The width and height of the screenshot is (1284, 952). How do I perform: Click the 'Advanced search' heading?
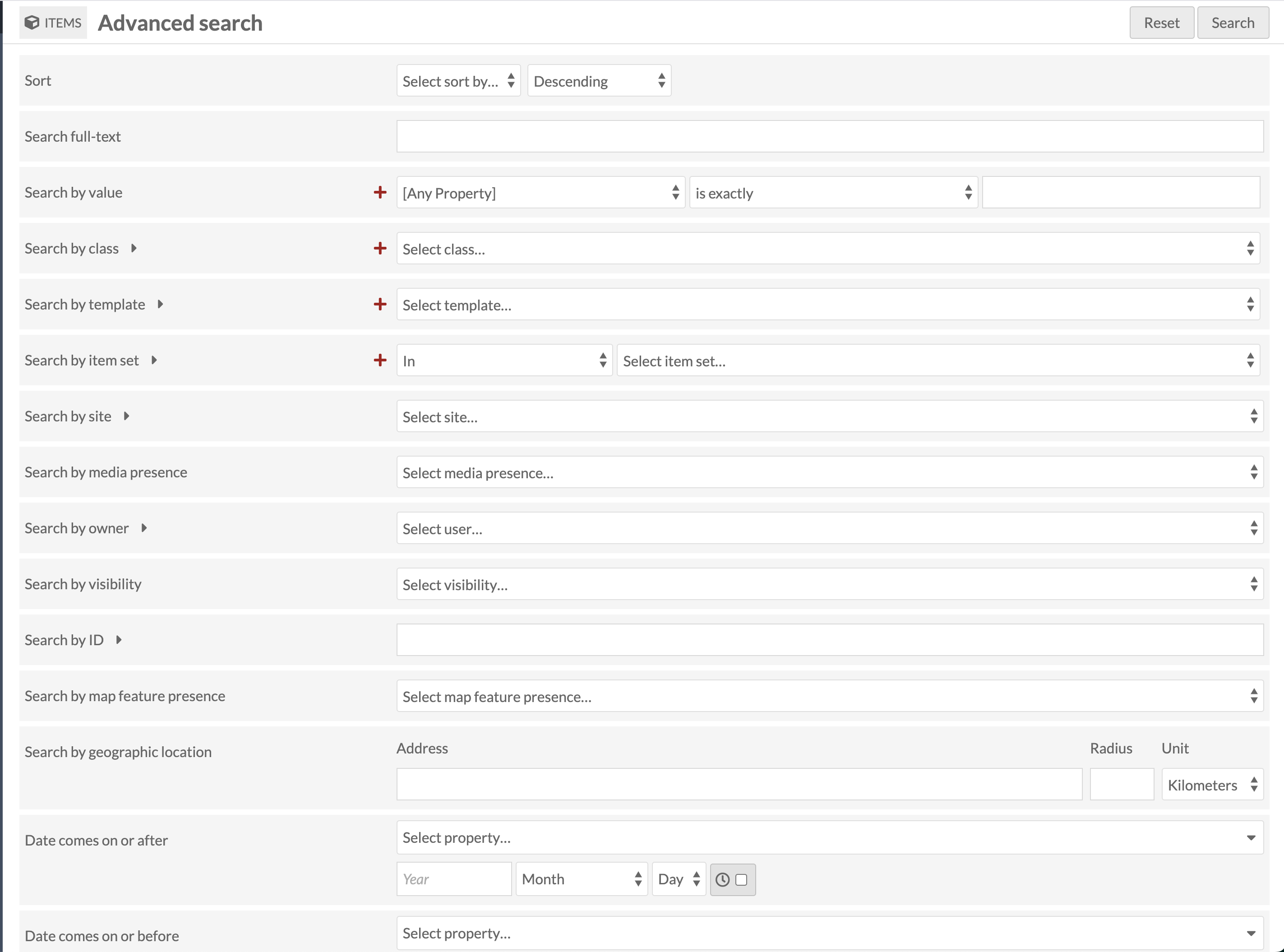[x=180, y=23]
